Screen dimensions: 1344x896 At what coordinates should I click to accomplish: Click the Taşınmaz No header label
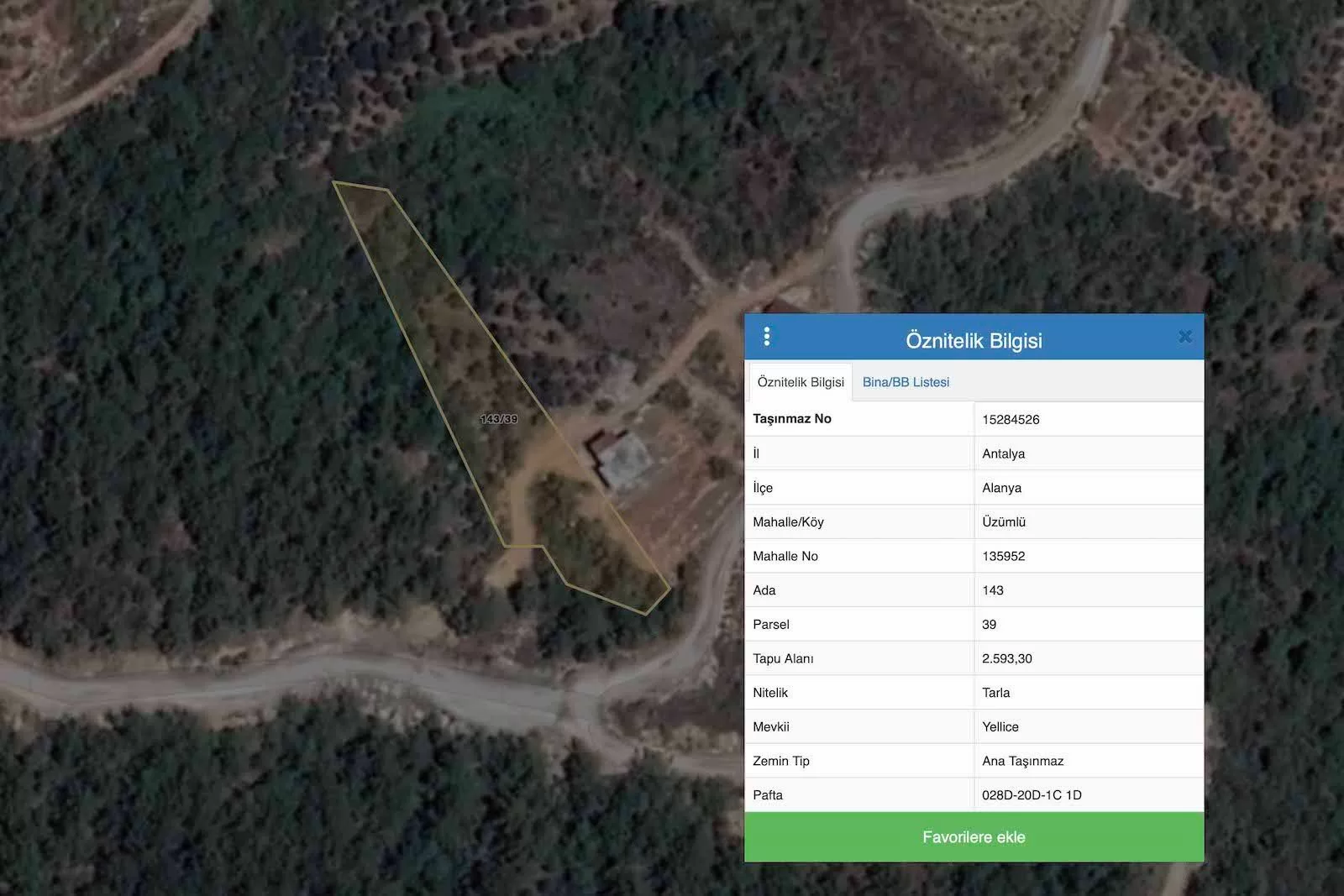[x=791, y=419]
